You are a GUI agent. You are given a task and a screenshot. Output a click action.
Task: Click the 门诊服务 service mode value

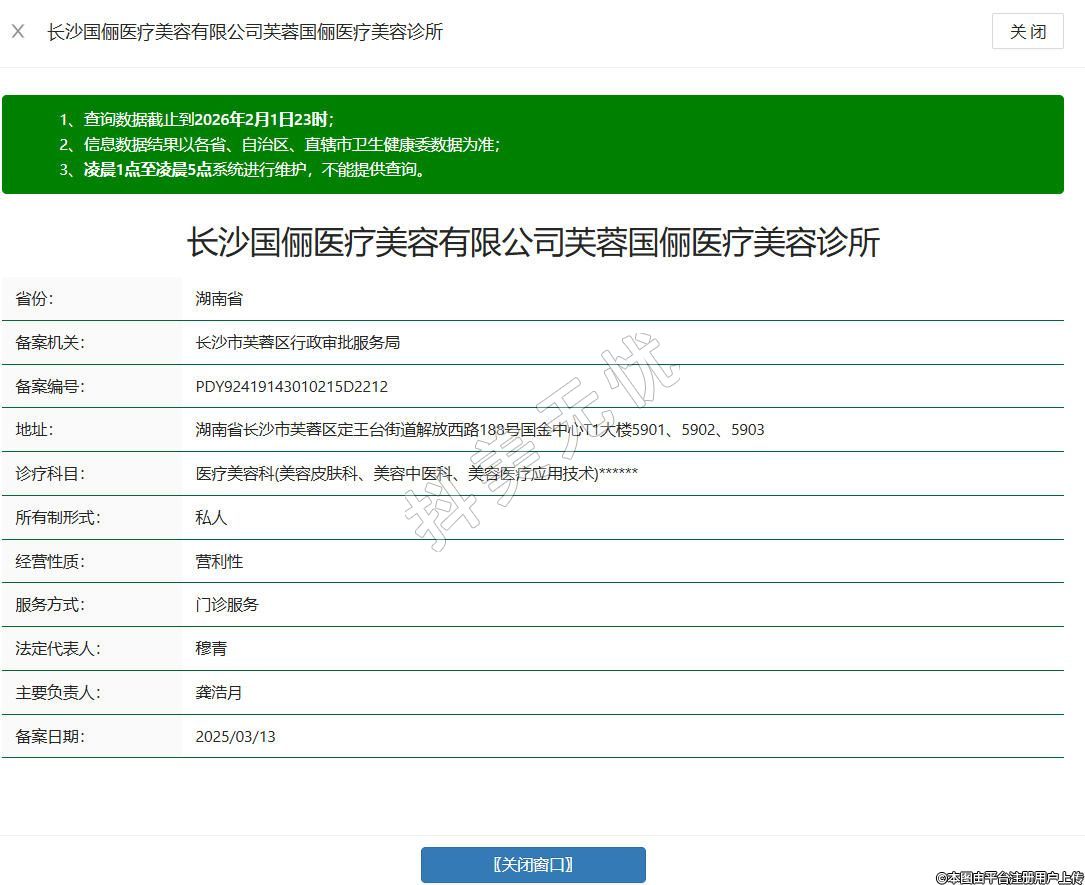click(227, 605)
